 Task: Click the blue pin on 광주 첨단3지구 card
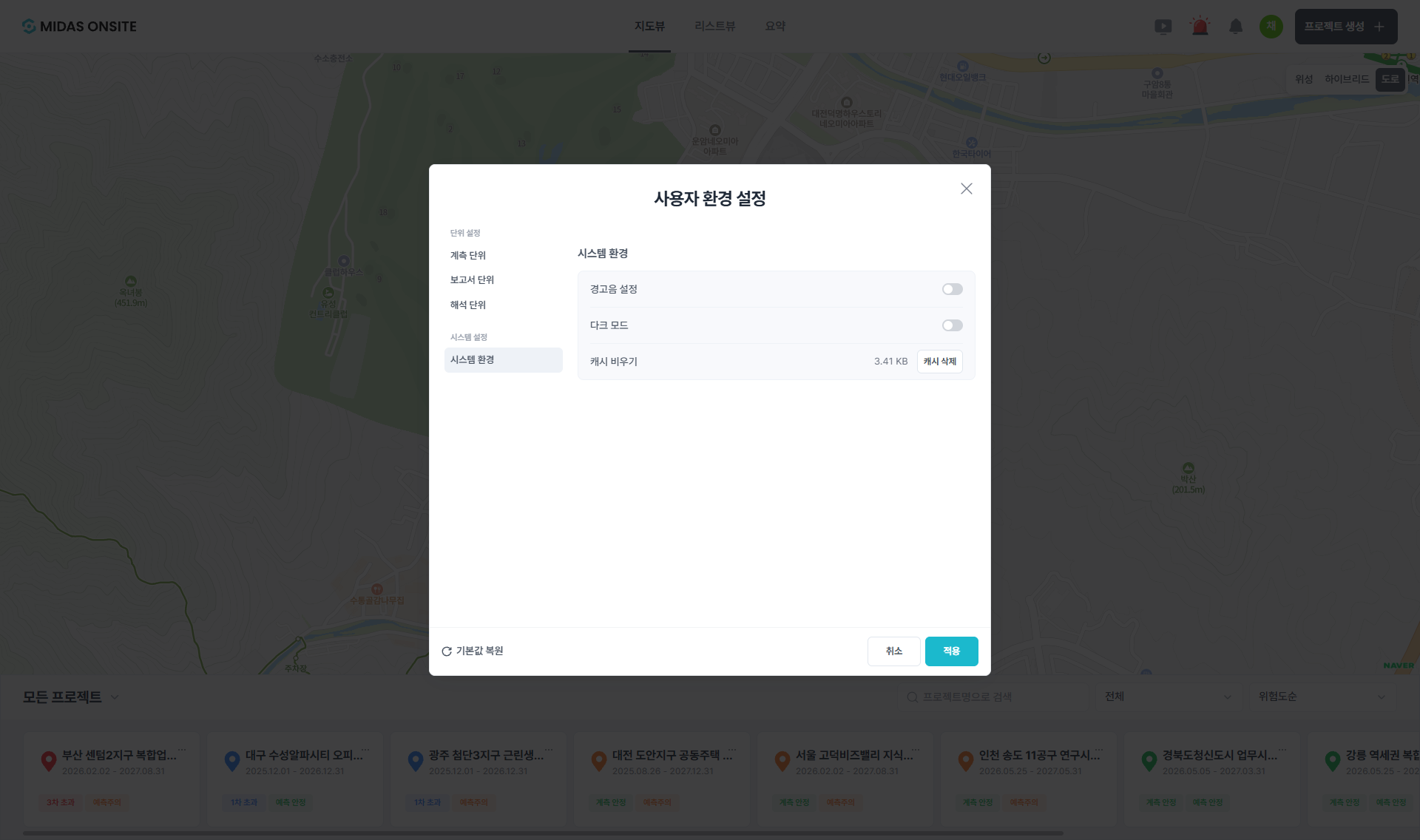(416, 762)
